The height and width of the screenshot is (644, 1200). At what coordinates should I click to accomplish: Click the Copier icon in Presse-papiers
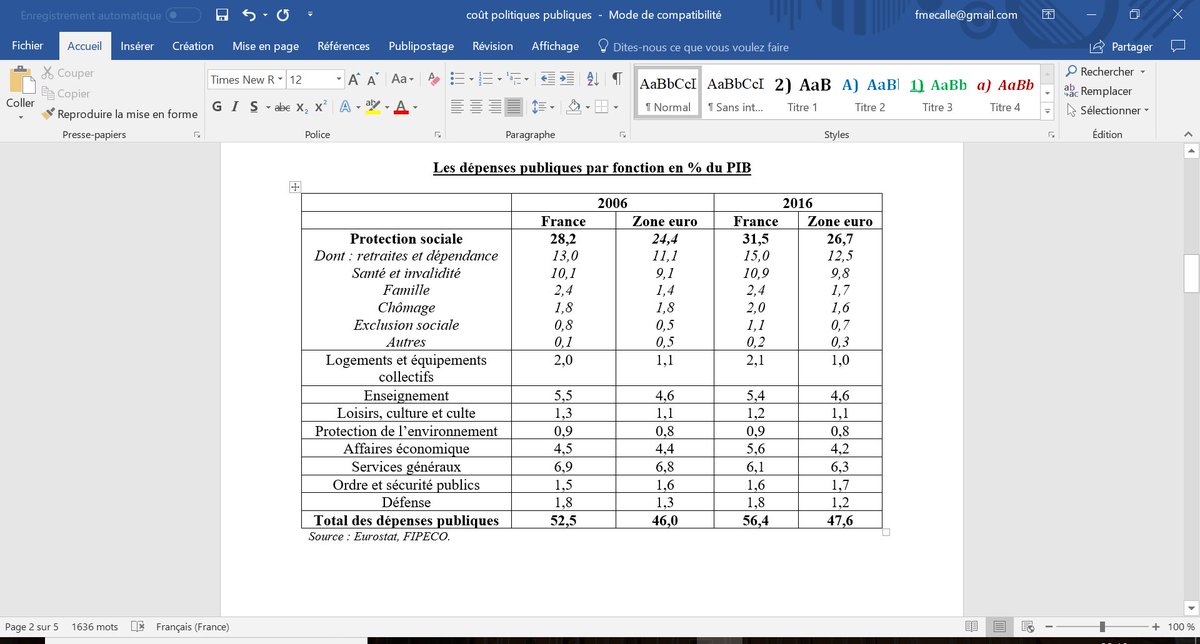(x=48, y=93)
